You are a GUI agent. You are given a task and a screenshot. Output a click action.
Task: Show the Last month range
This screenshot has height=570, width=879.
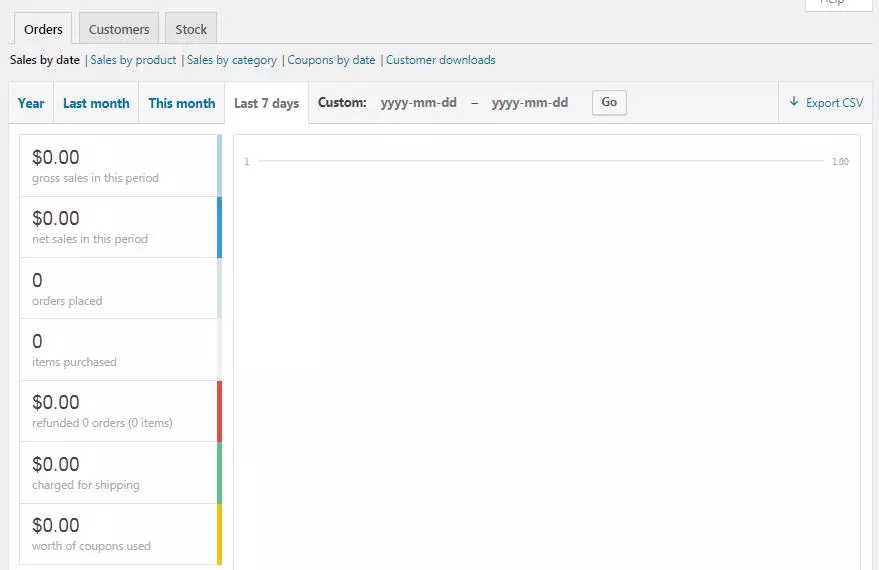pos(96,103)
